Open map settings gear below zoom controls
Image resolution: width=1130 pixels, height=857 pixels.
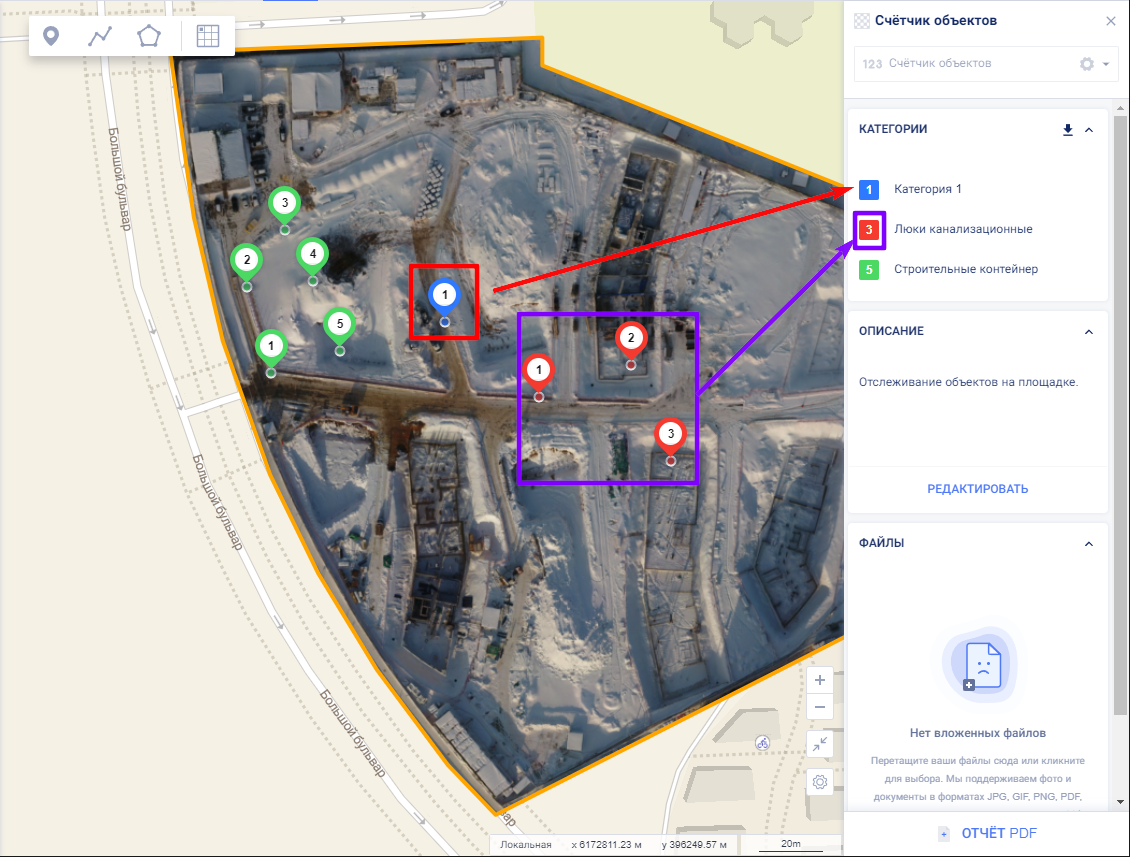click(x=820, y=781)
